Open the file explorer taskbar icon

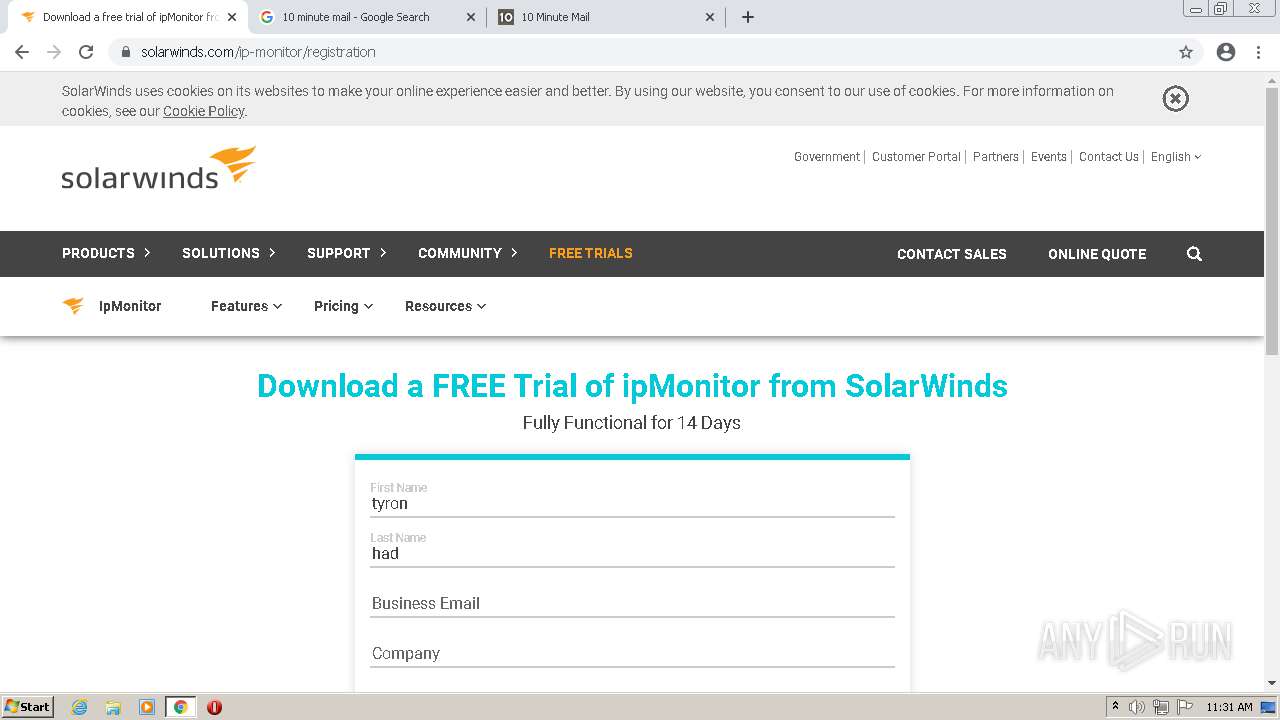coord(113,707)
